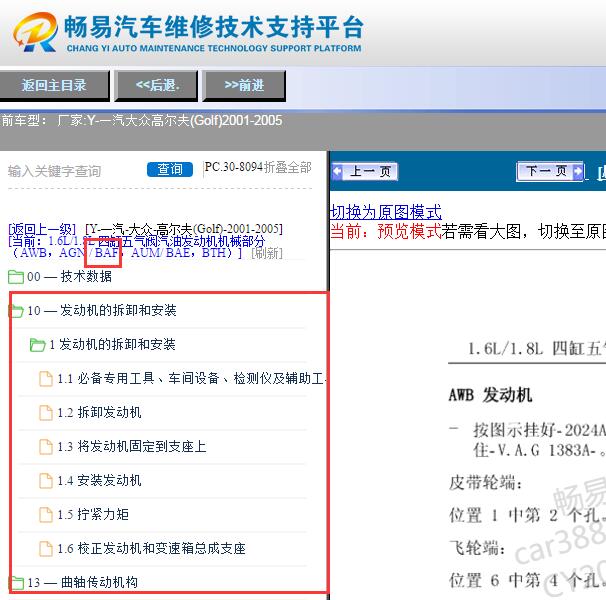This screenshot has height=600, width=606.
Task: Expand 13 — 曲轴传动机构 tree item
Action: tap(83, 583)
